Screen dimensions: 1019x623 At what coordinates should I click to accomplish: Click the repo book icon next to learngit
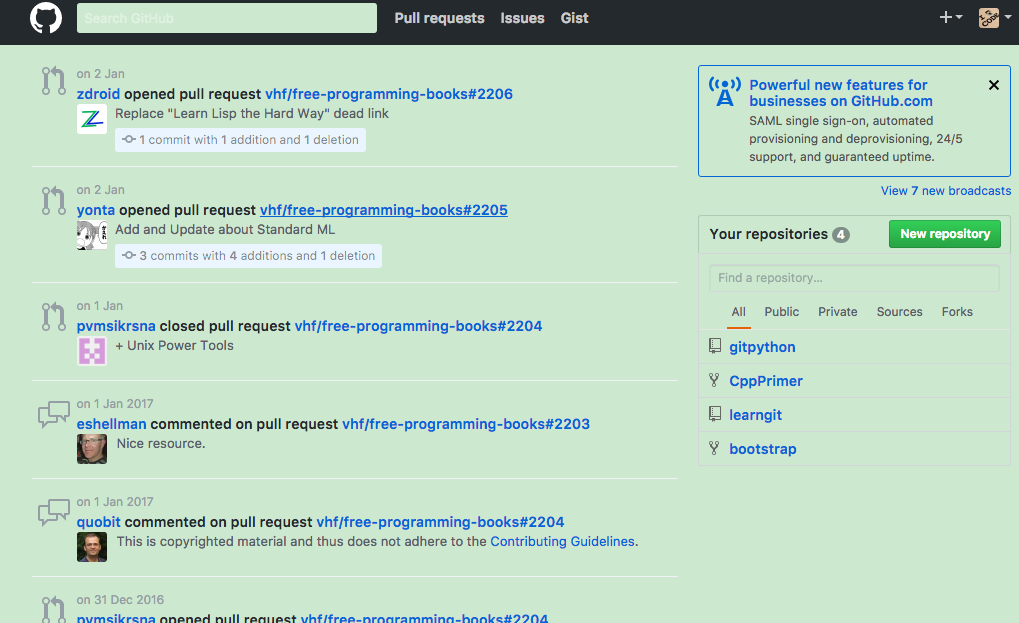click(715, 414)
